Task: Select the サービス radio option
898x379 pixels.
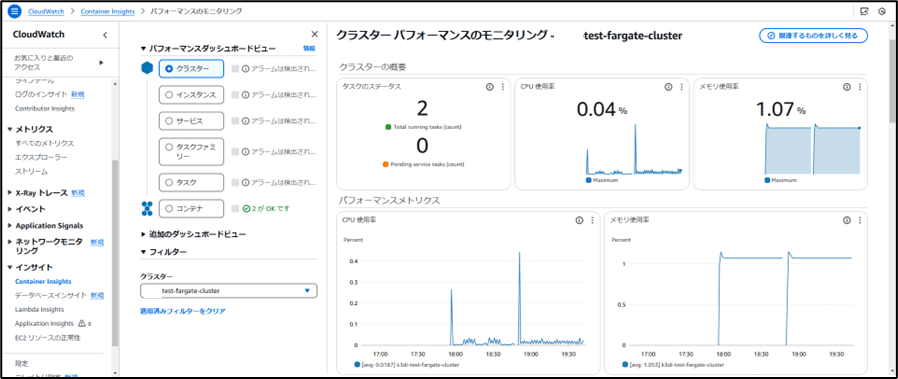Action: [168, 121]
